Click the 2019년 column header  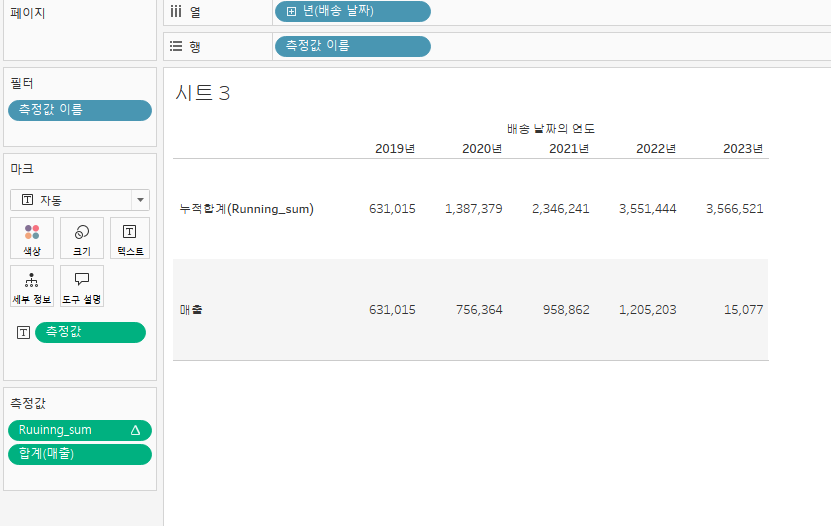click(x=395, y=149)
